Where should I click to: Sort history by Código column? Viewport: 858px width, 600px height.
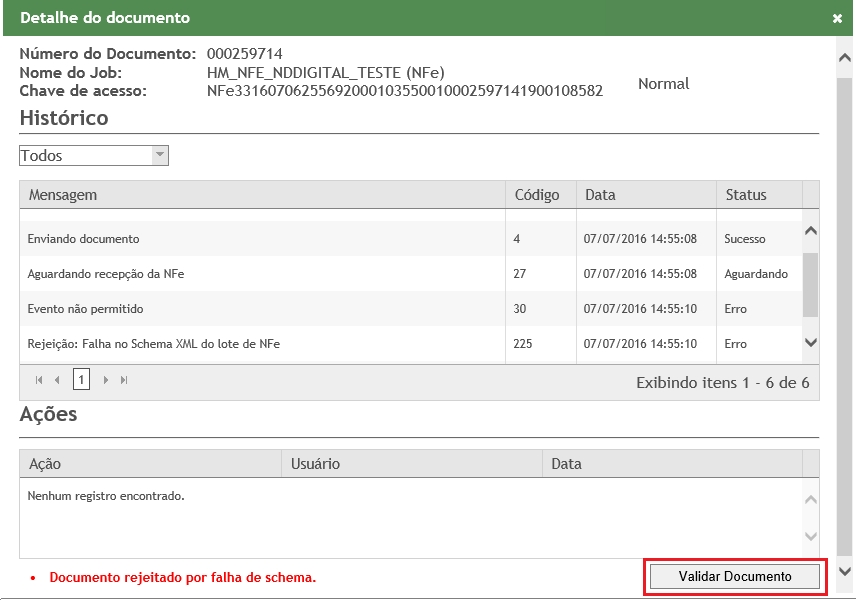(536, 195)
